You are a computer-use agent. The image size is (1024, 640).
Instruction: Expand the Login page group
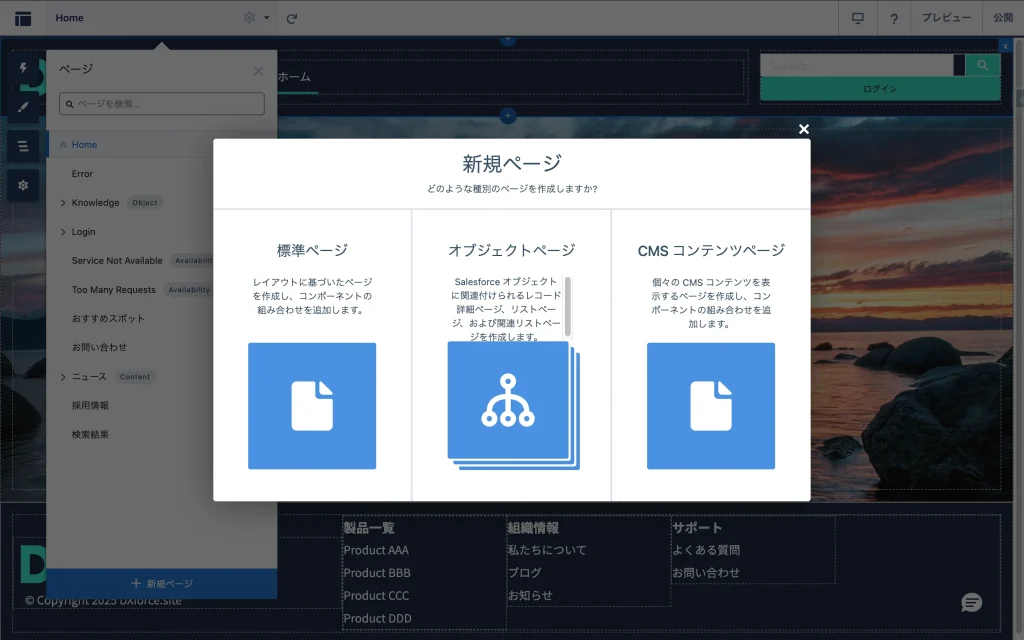click(x=63, y=232)
